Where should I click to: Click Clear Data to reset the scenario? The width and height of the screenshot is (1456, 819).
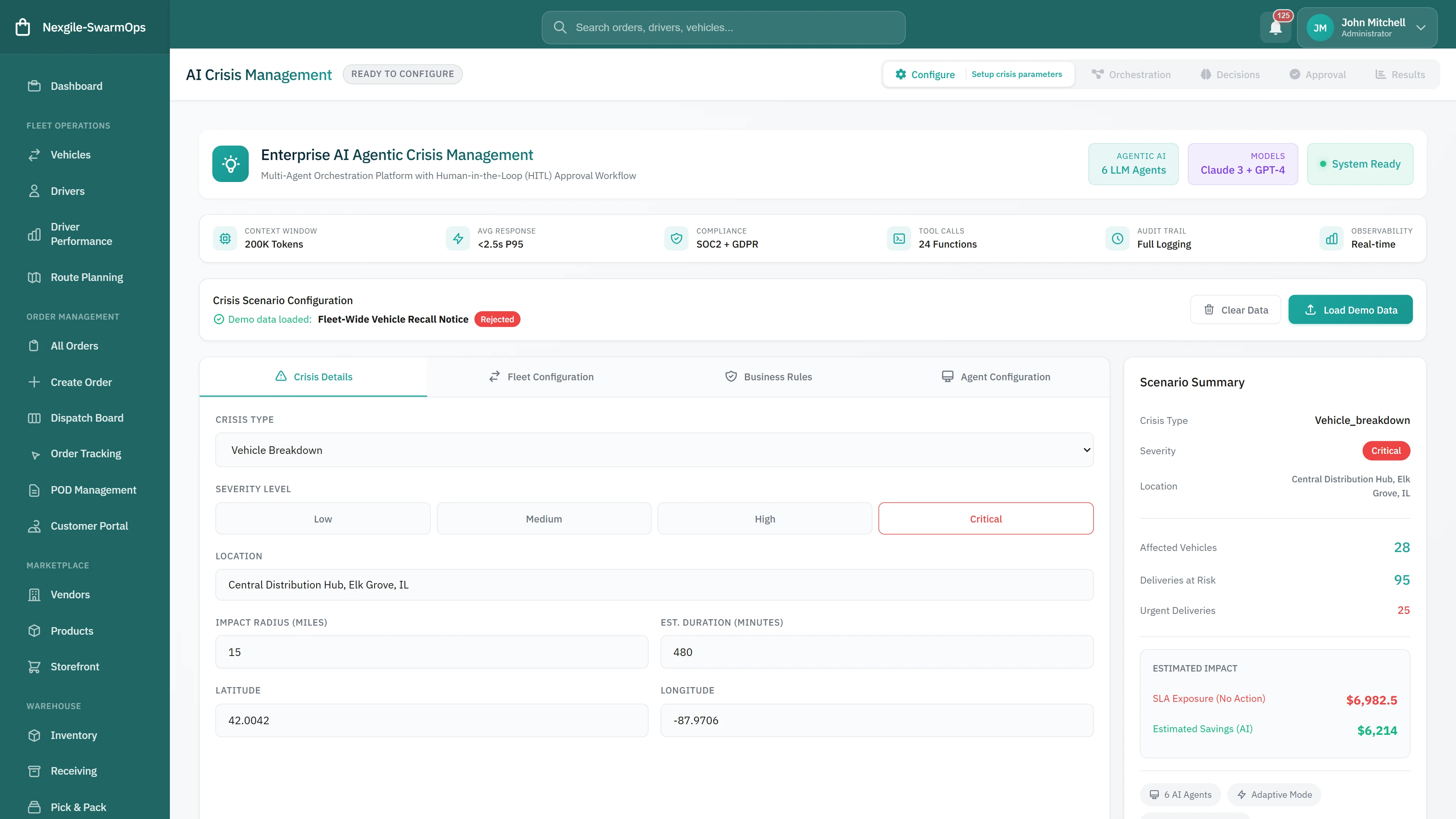click(x=1236, y=310)
